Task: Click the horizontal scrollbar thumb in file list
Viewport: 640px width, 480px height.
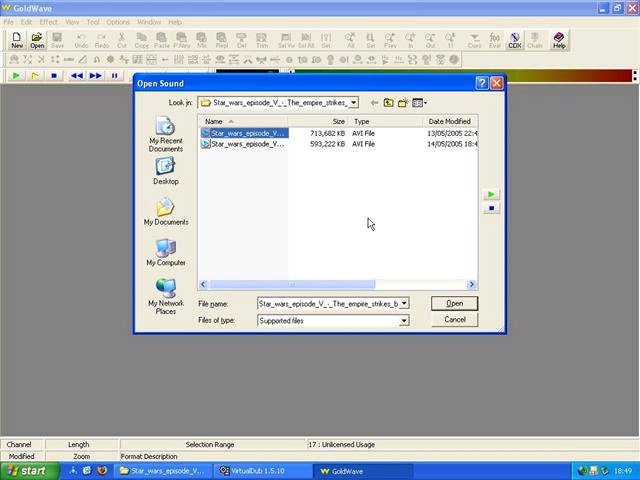Action: [x=291, y=284]
